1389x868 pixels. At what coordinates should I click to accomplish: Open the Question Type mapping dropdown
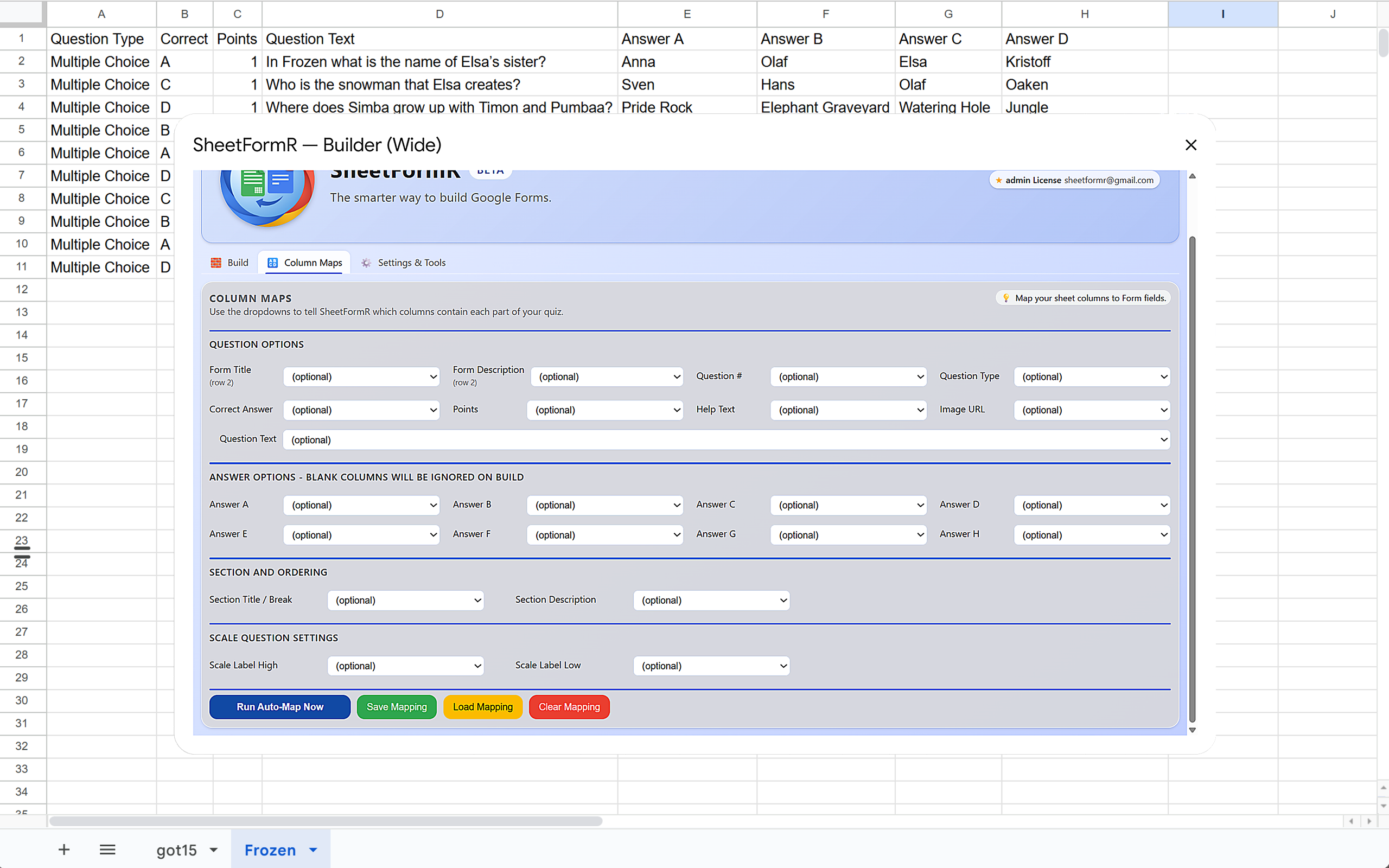1091,376
